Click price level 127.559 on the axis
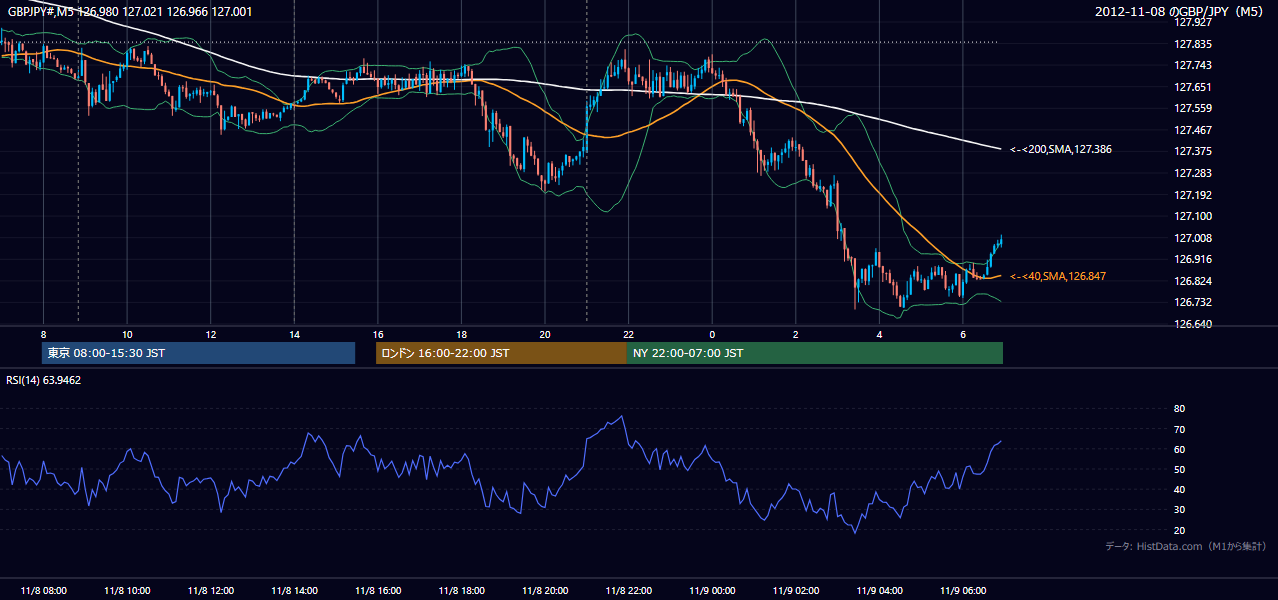1278x600 pixels. (x=1193, y=108)
